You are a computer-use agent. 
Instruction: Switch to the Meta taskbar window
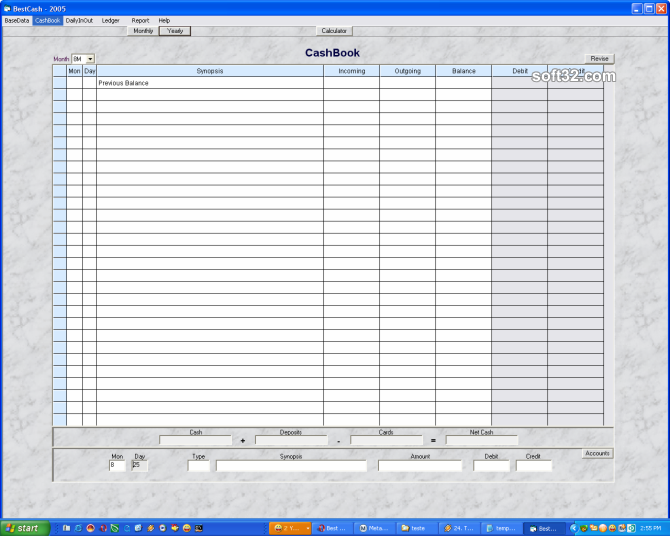[374, 528]
